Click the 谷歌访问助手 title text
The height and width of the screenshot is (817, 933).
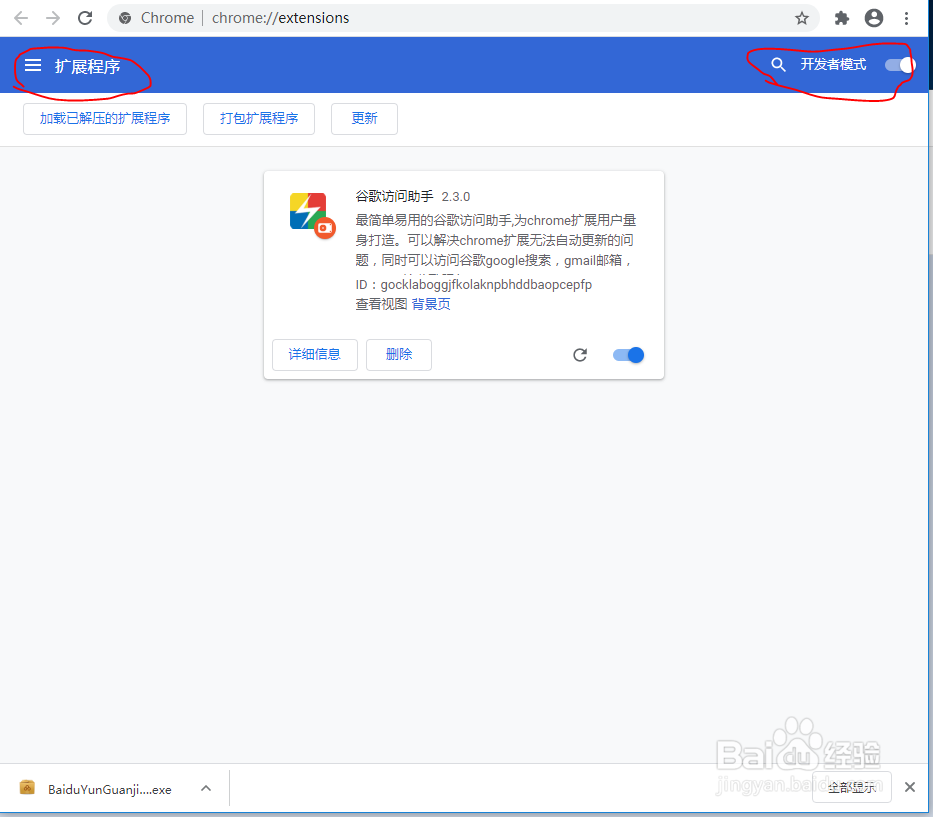click(395, 196)
